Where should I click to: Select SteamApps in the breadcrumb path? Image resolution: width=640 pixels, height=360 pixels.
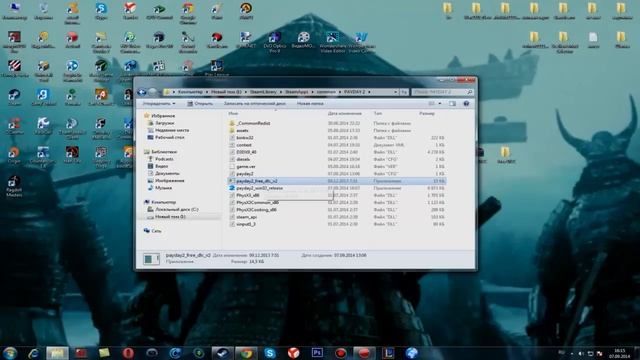pos(296,92)
